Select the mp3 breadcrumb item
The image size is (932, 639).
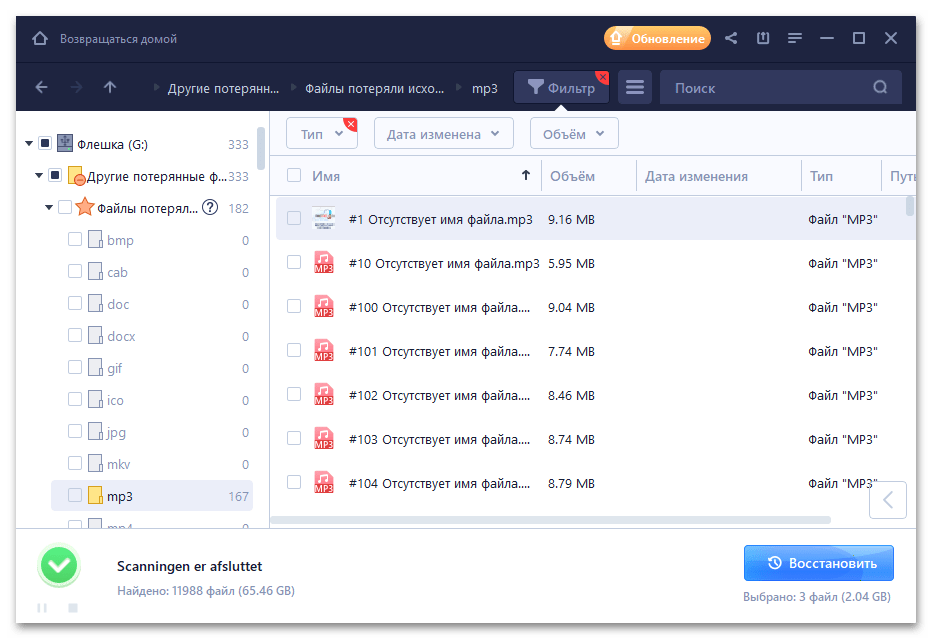click(484, 88)
